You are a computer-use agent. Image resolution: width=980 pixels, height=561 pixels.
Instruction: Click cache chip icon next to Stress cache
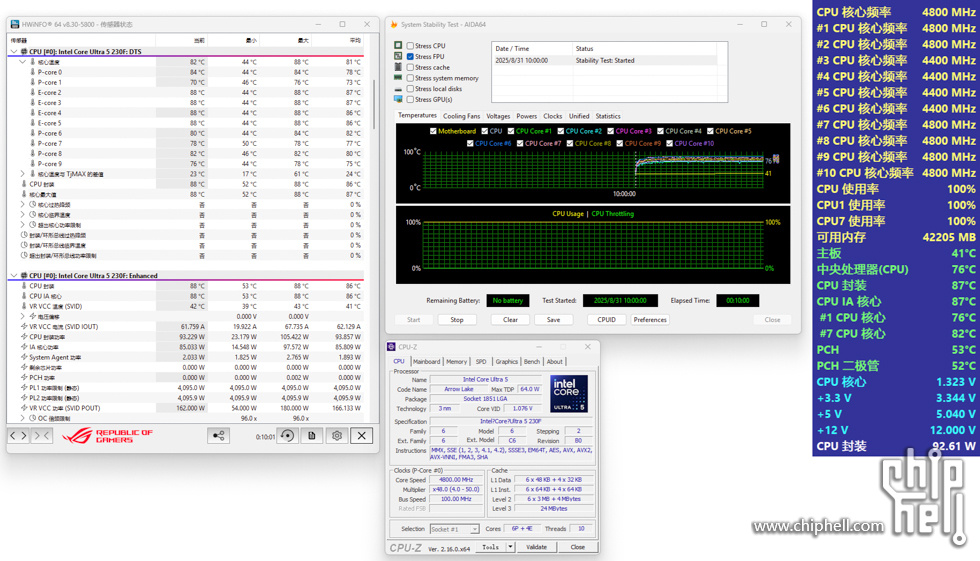point(398,67)
